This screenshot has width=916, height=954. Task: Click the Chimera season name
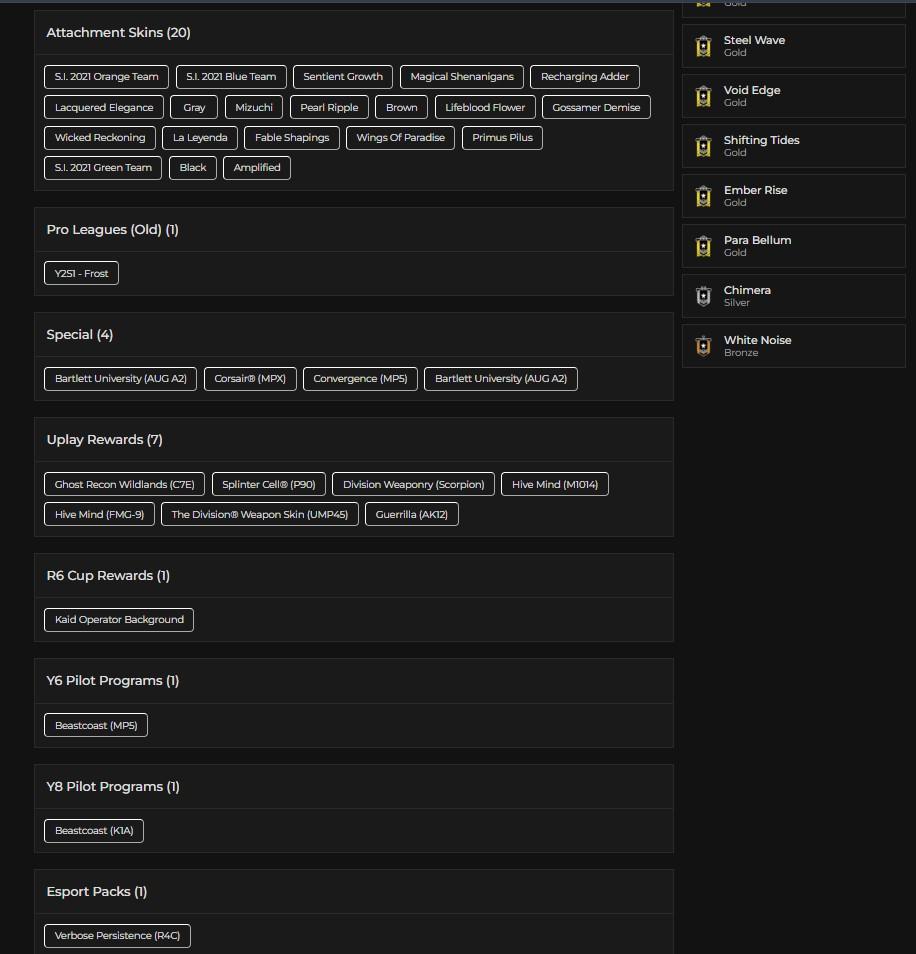pyautogui.click(x=747, y=290)
